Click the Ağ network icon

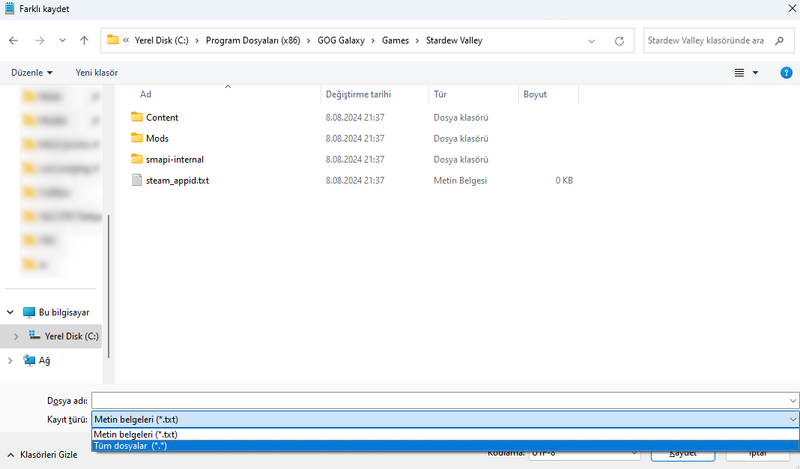29,360
